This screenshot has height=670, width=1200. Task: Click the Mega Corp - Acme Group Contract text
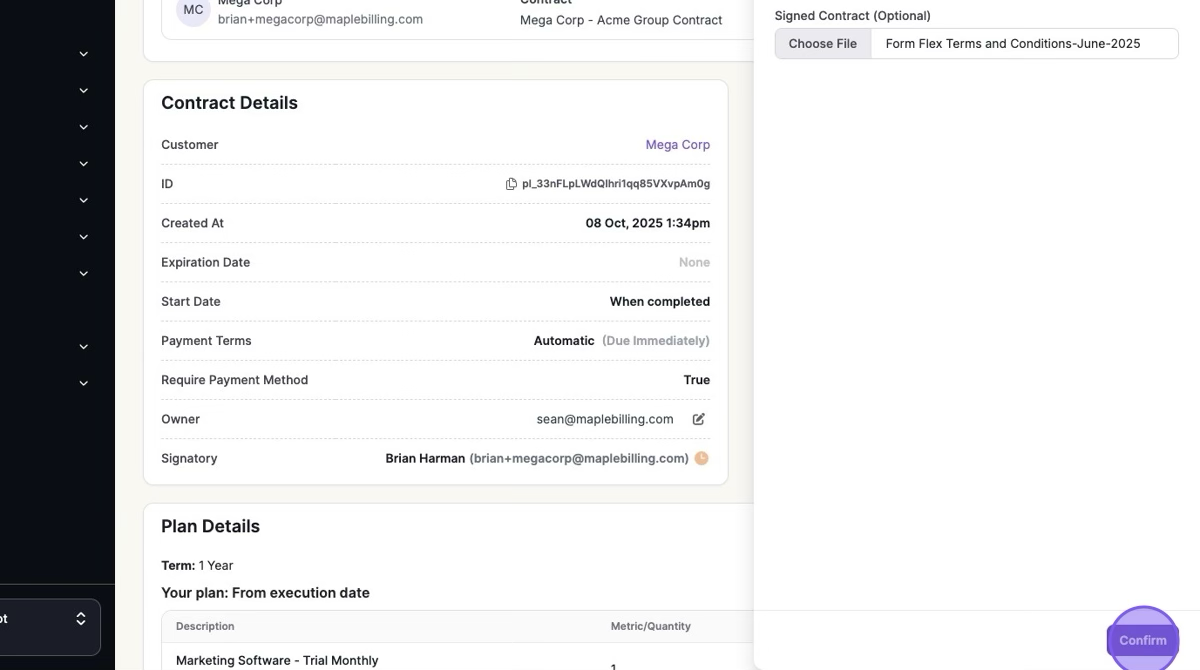pyautogui.click(x=620, y=20)
